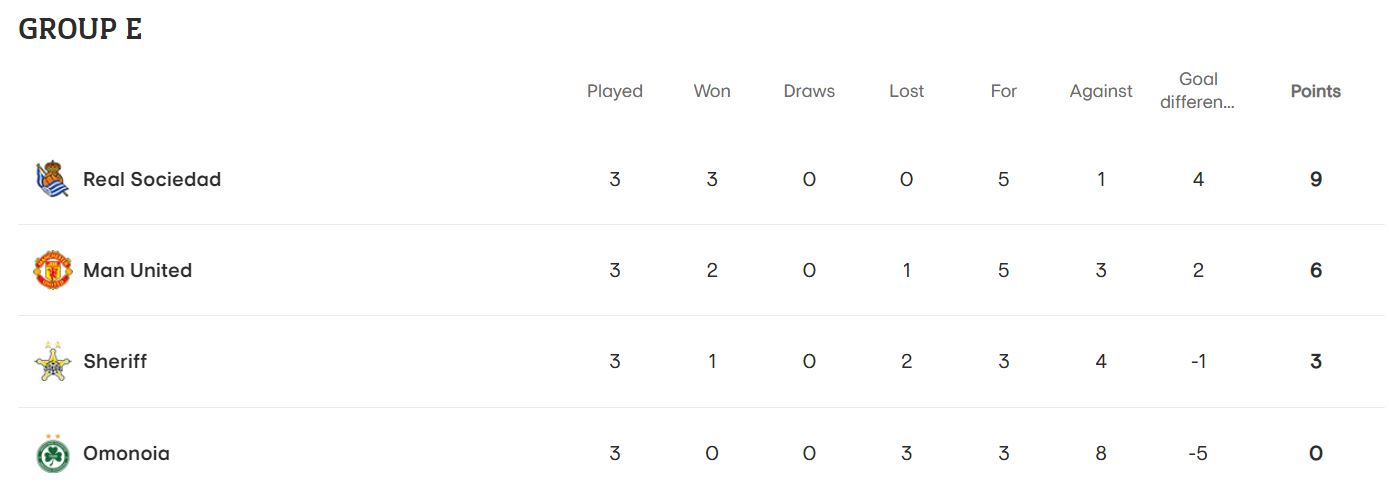The width and height of the screenshot is (1389, 501).
Task: Click Real Sociedad's 9 points value
Action: [1316, 179]
